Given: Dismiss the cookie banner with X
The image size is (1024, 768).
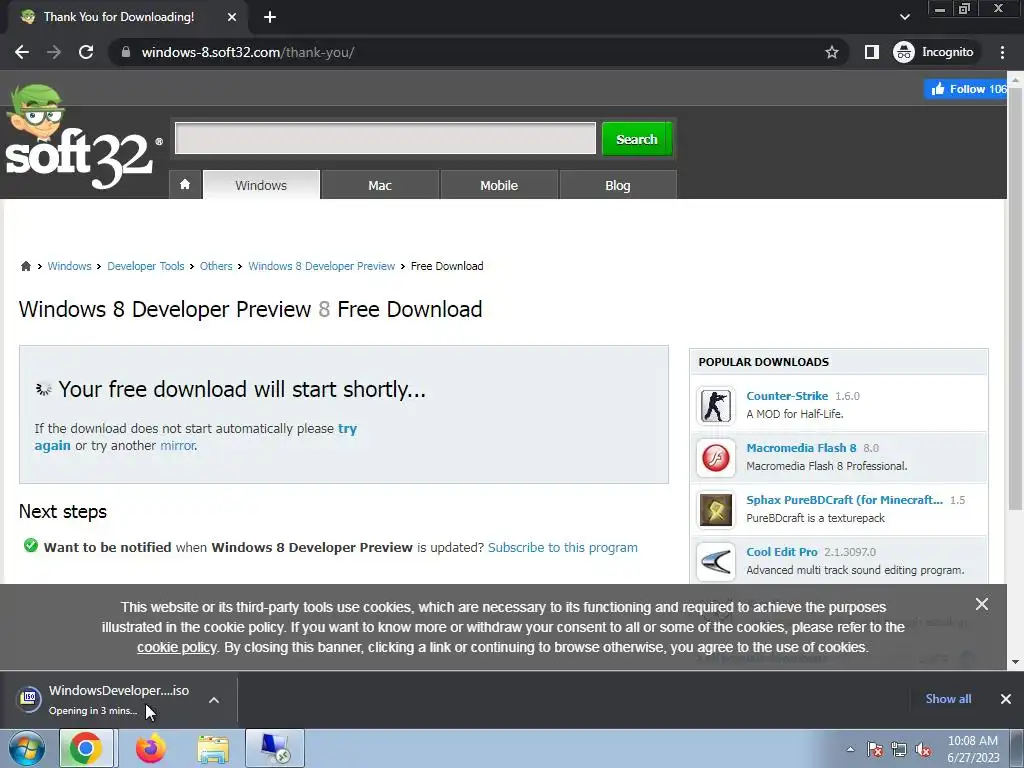Looking at the screenshot, I should (982, 604).
